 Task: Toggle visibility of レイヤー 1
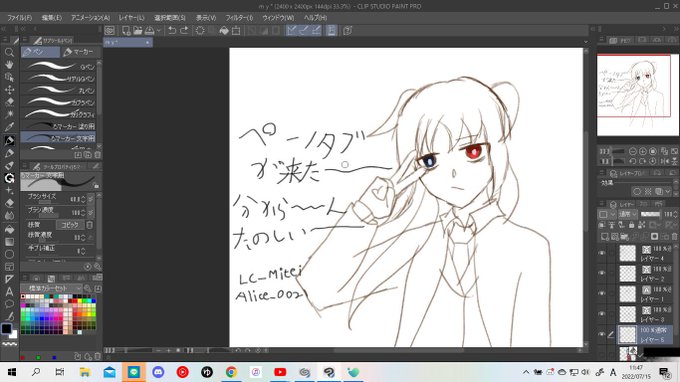click(602, 294)
